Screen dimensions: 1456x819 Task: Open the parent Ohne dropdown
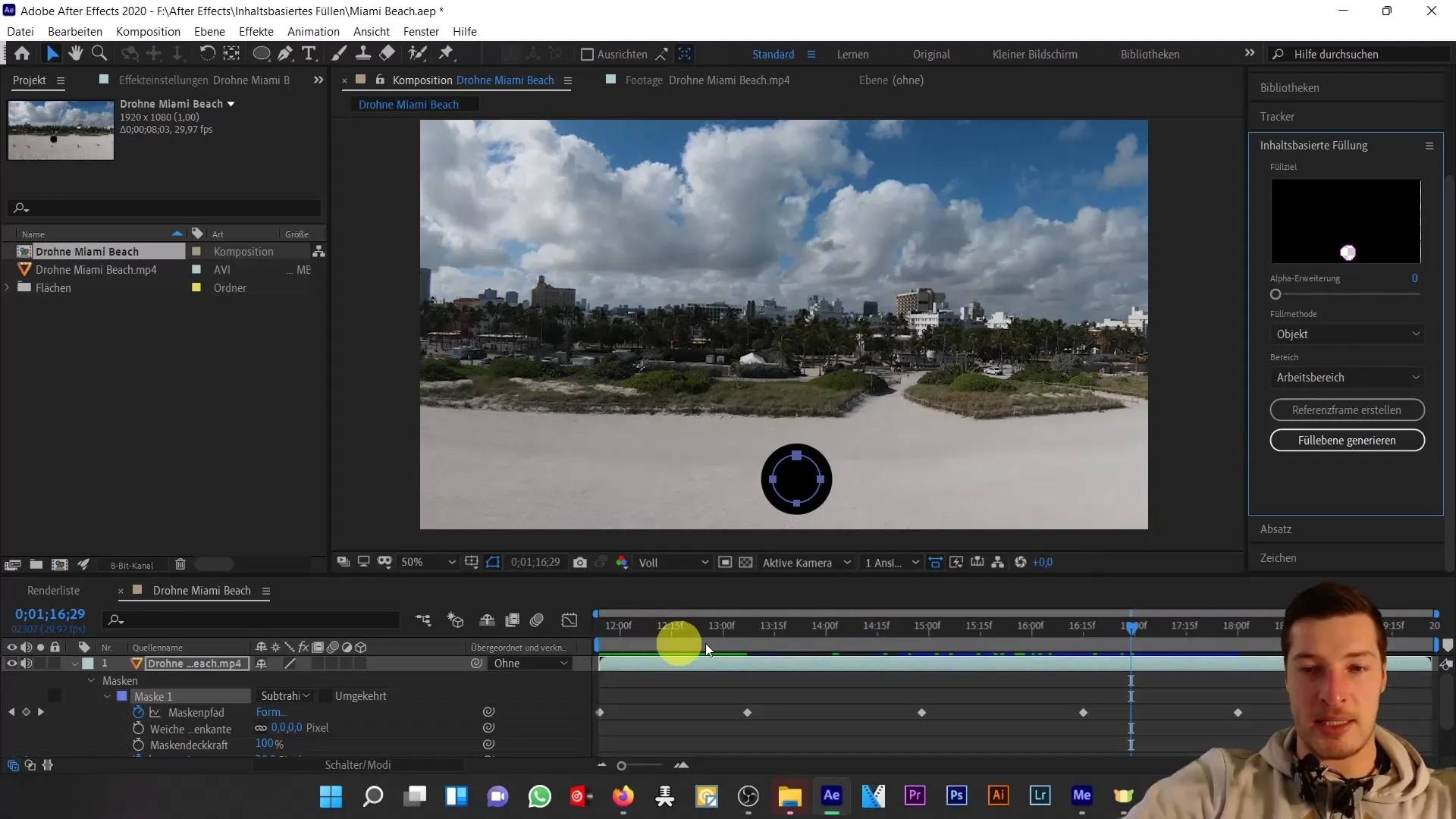530,664
